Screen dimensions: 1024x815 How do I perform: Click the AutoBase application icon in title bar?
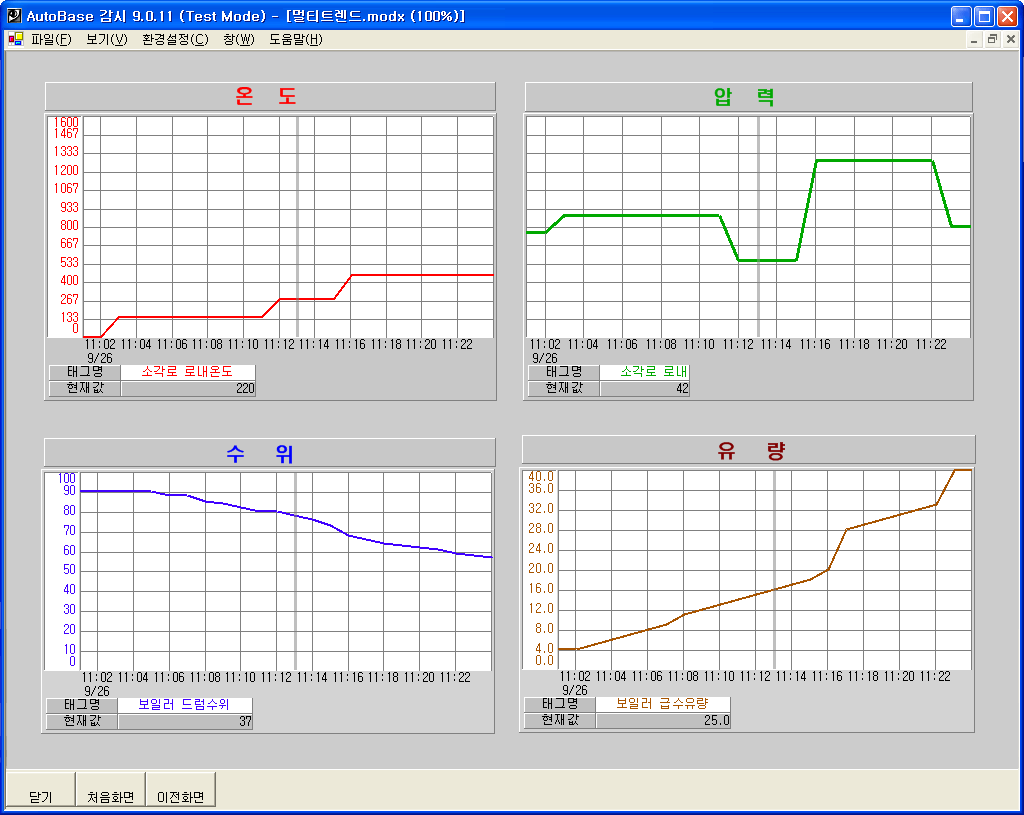click(x=14, y=16)
